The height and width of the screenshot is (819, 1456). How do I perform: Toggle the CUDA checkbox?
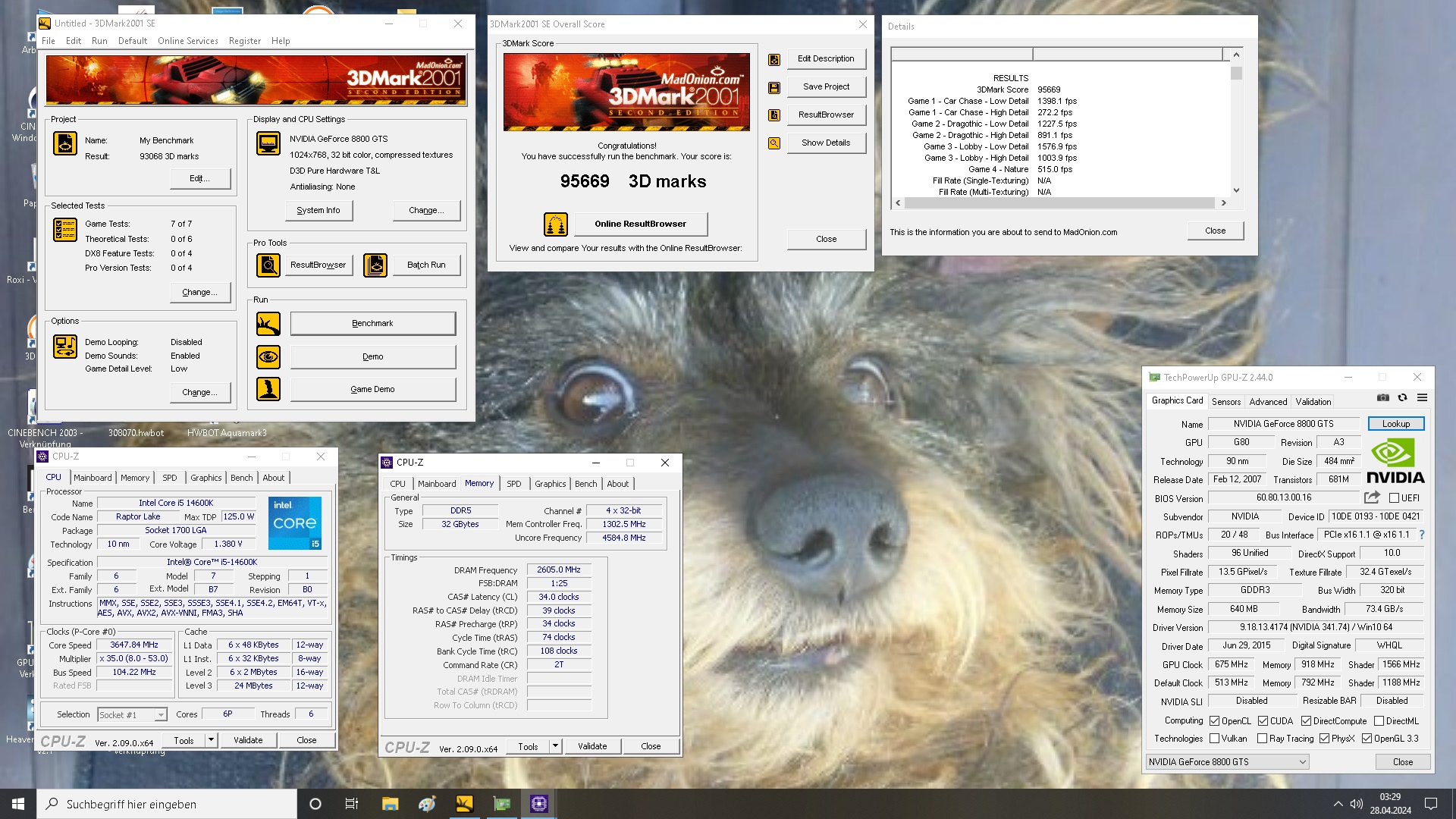point(1263,721)
